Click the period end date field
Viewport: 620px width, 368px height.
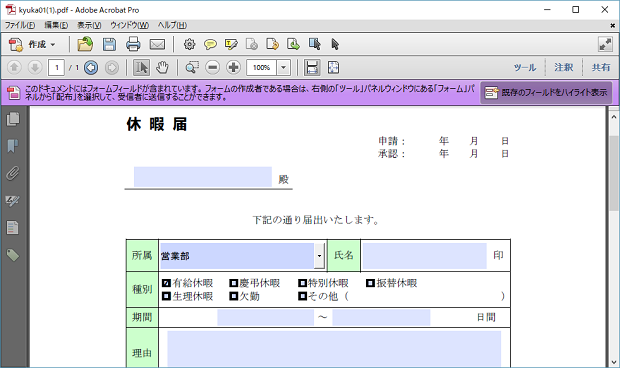[x=381, y=317]
